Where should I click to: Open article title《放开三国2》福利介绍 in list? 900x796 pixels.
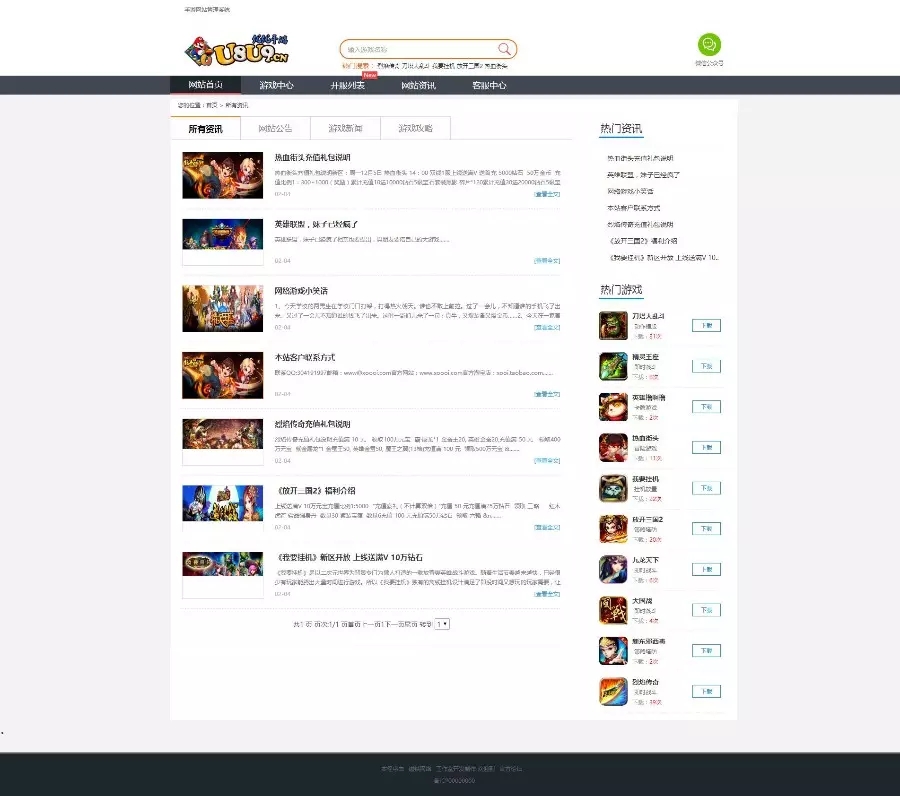point(316,490)
